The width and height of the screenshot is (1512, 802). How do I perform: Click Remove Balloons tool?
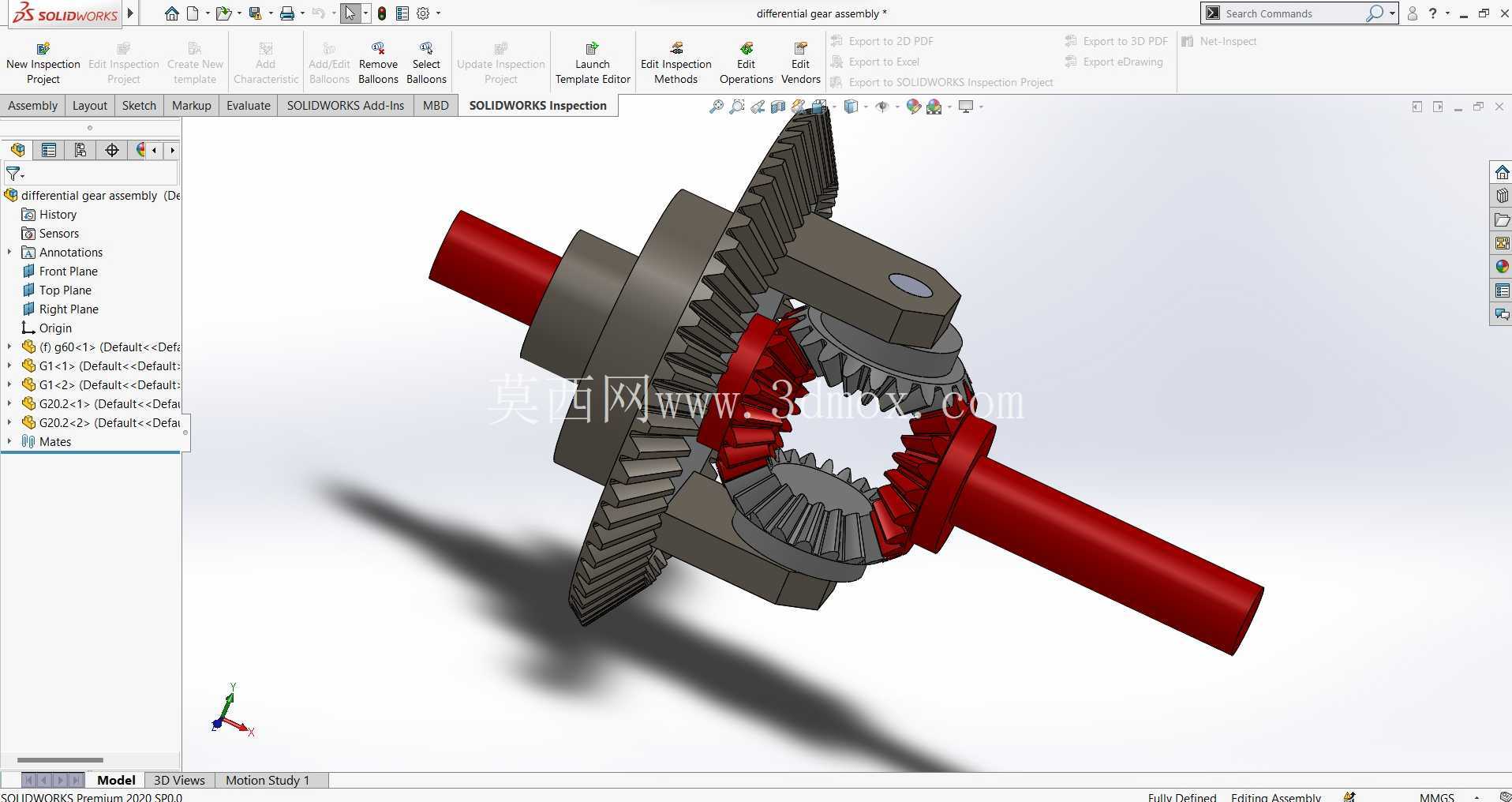click(378, 63)
